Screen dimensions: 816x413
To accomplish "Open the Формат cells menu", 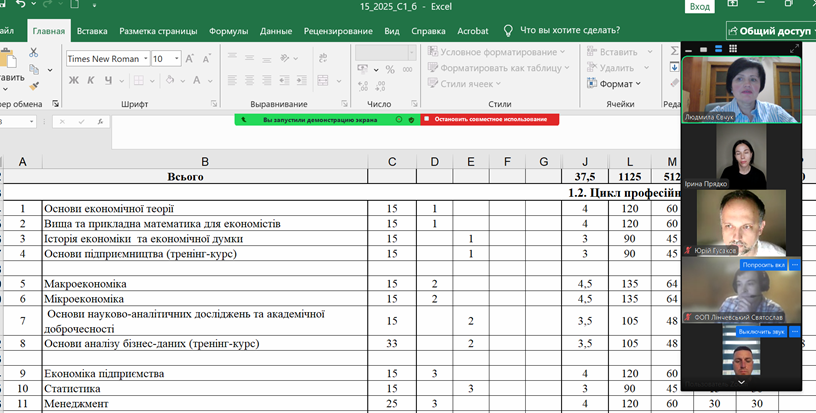I will [614, 84].
